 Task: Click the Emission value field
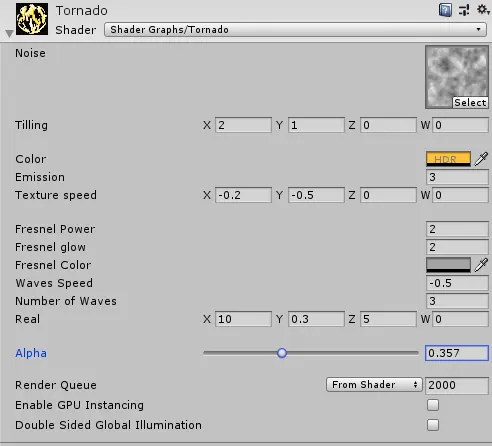[457, 177]
